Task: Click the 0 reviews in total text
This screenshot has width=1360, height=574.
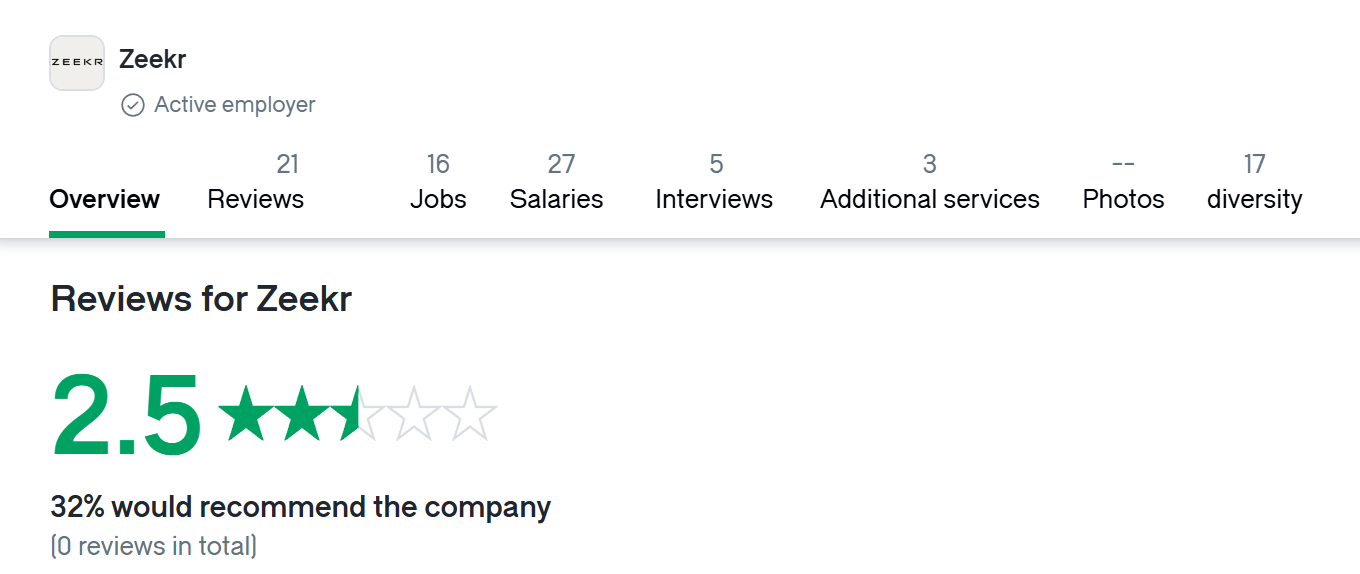Action: tap(154, 546)
